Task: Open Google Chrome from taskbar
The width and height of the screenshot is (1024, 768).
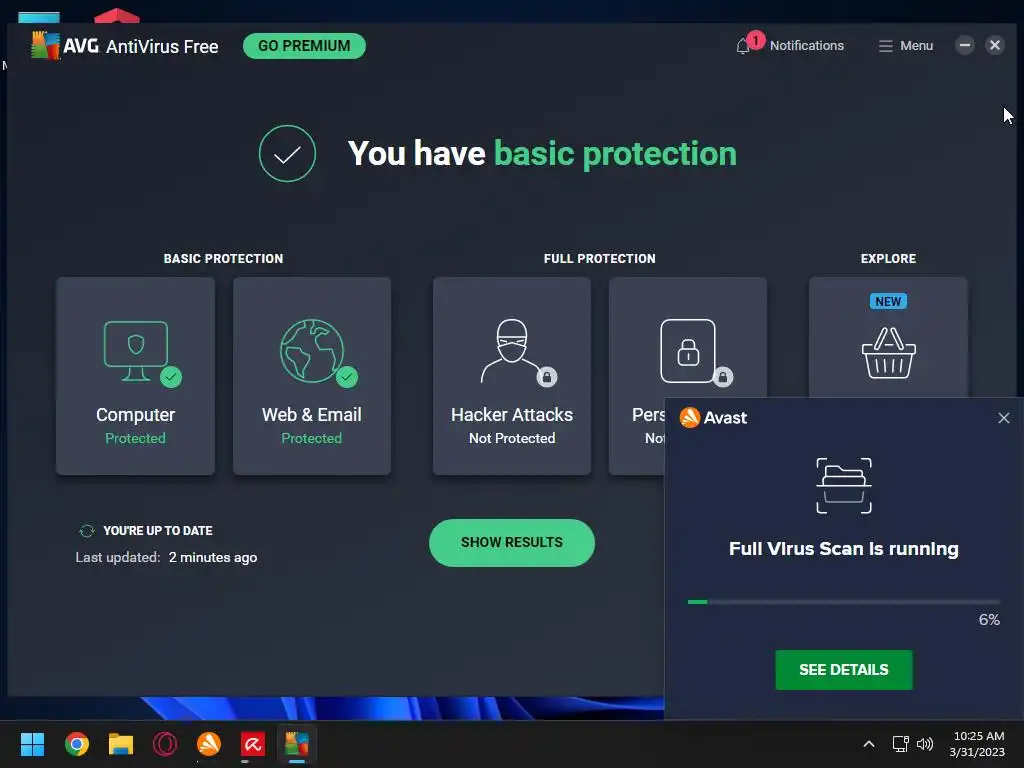Action: pos(77,744)
